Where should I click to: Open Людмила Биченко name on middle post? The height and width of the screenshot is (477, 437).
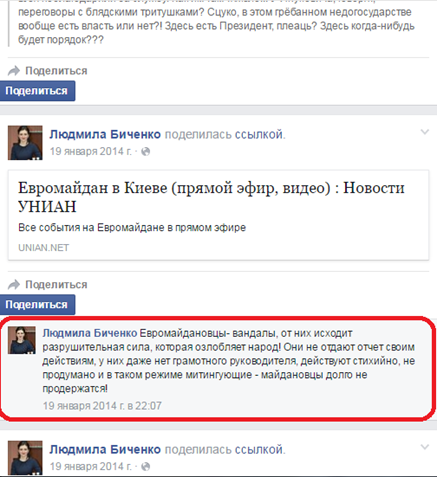click(x=105, y=134)
